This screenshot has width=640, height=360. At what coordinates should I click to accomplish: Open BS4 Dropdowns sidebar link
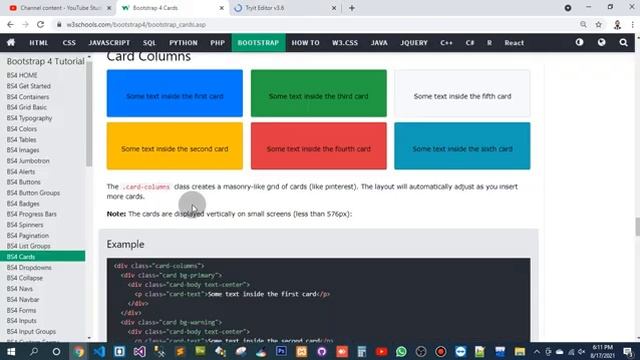click(x=29, y=267)
